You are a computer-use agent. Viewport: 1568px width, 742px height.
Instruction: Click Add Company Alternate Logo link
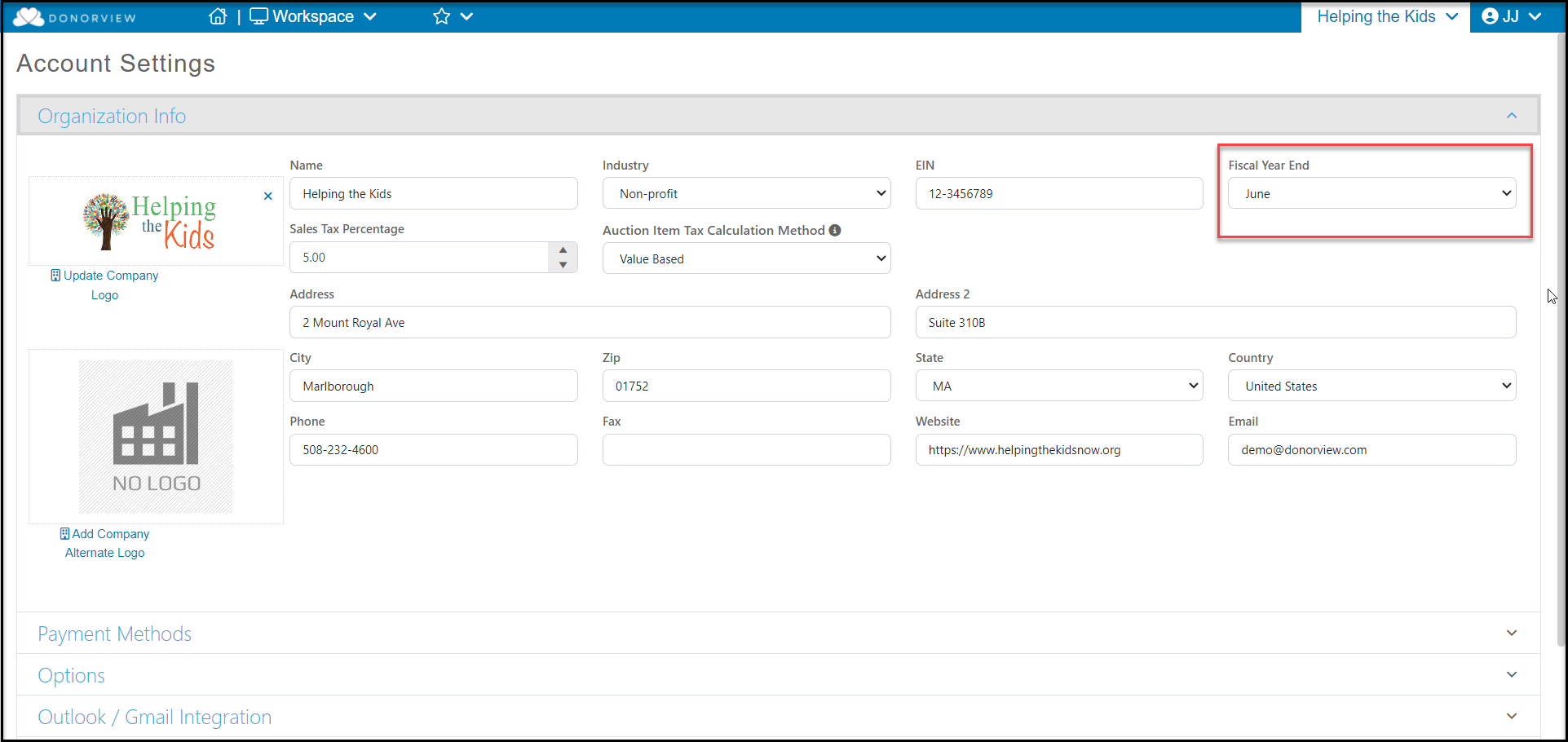click(x=104, y=543)
